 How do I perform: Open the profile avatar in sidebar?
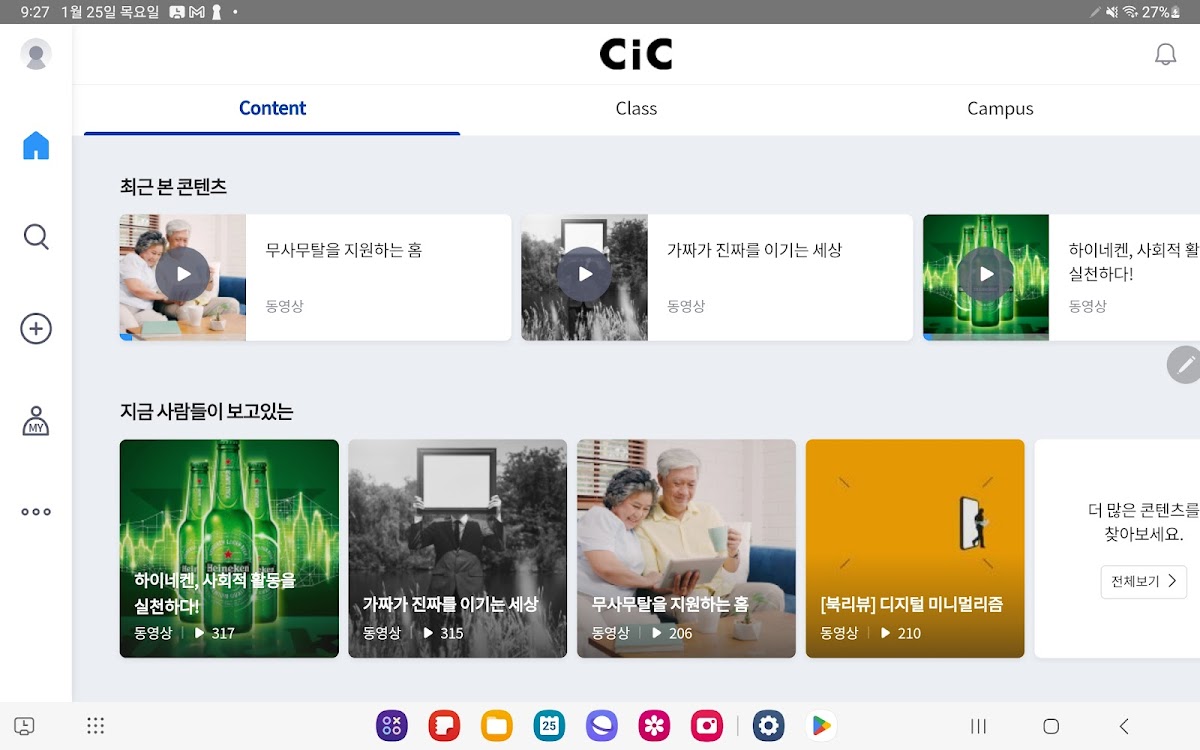pyautogui.click(x=36, y=54)
